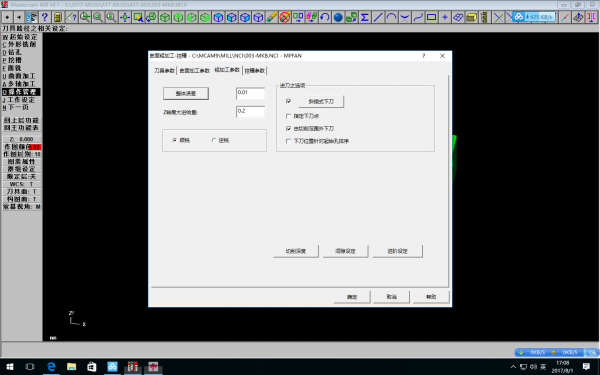Select the Zoom window magnifier tool

85,17
